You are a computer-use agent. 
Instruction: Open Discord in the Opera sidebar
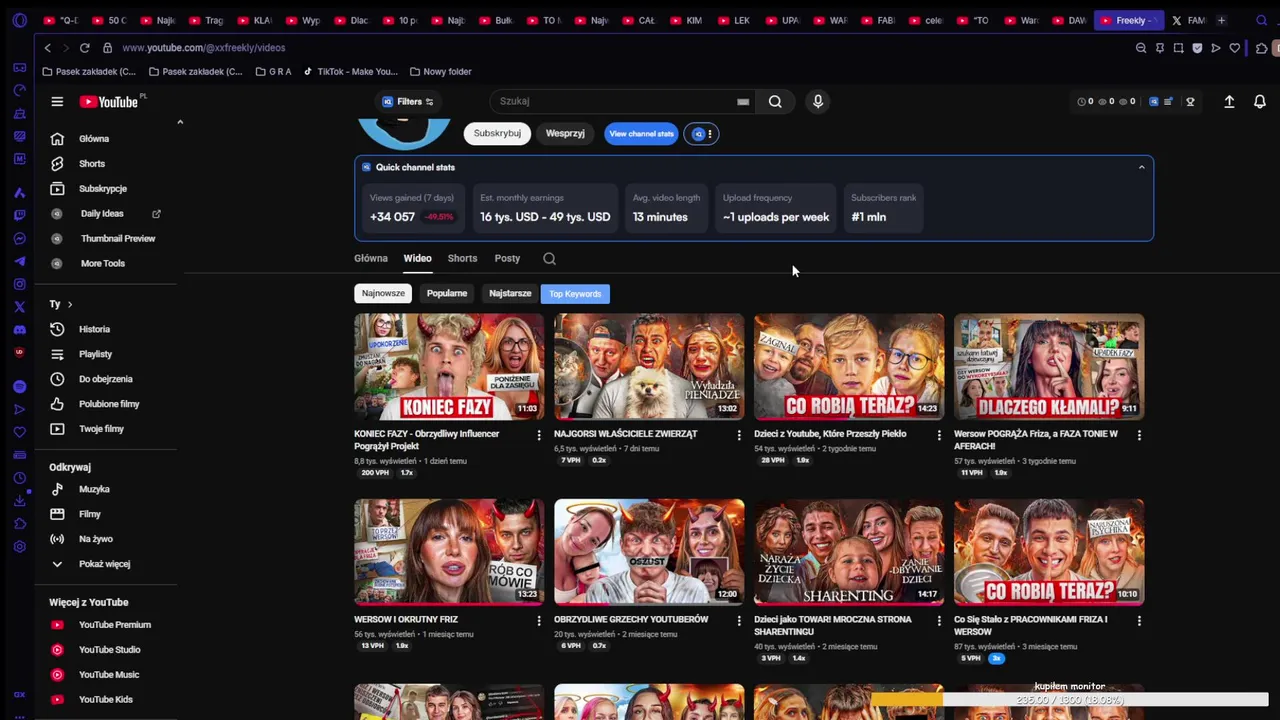click(19, 329)
